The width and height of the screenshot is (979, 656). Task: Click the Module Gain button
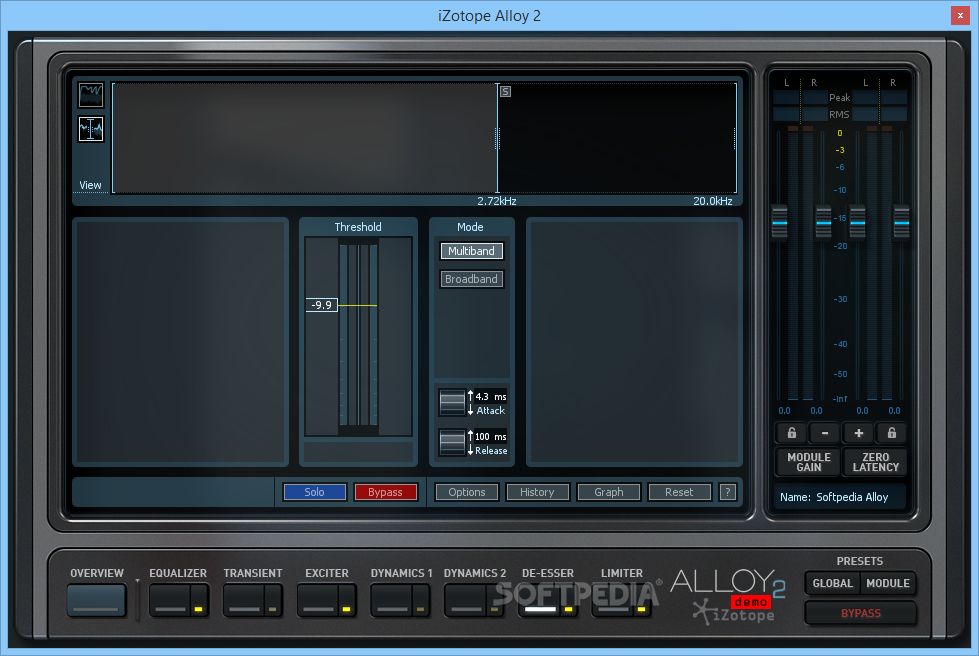pyautogui.click(x=808, y=462)
